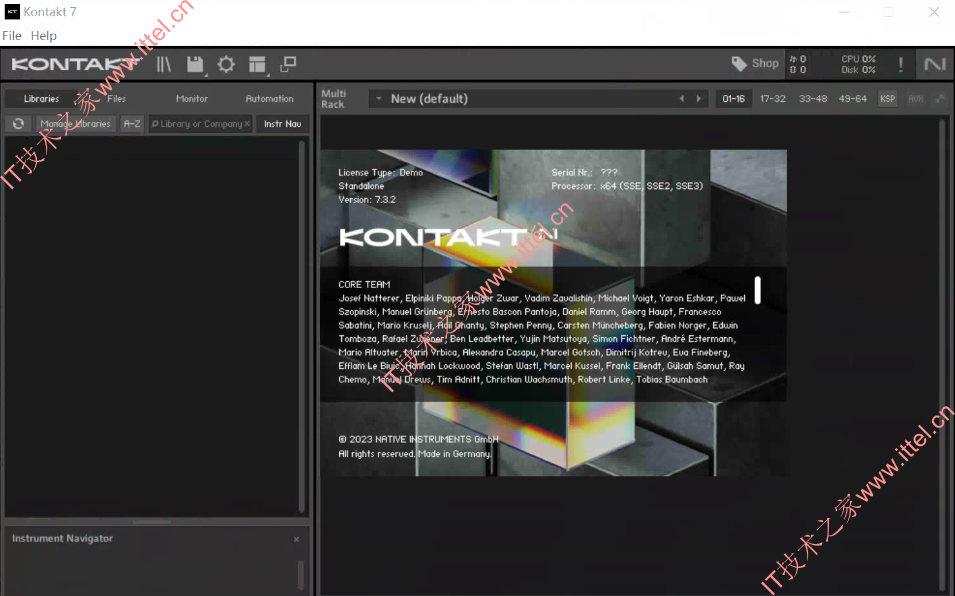This screenshot has width=955, height=596.
Task: Toggle the AUX sends button
Action: pyautogui.click(x=915, y=99)
